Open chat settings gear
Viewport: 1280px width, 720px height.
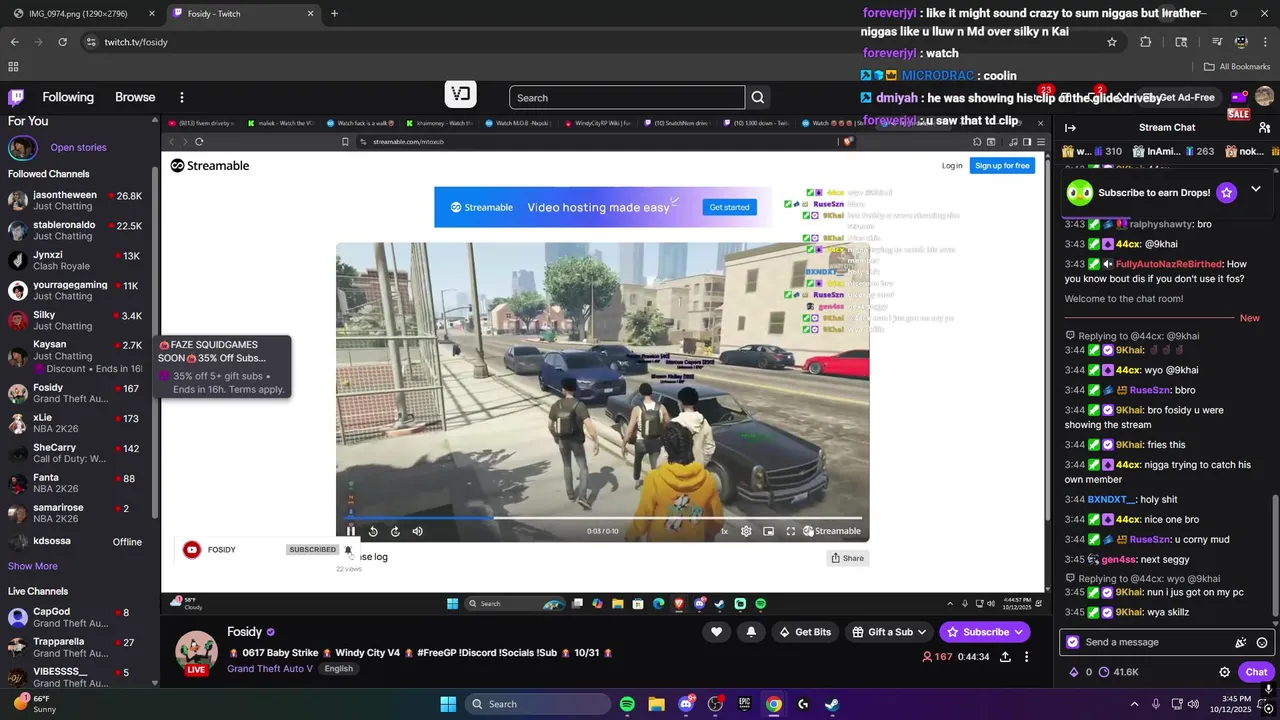pyautogui.click(x=1224, y=672)
